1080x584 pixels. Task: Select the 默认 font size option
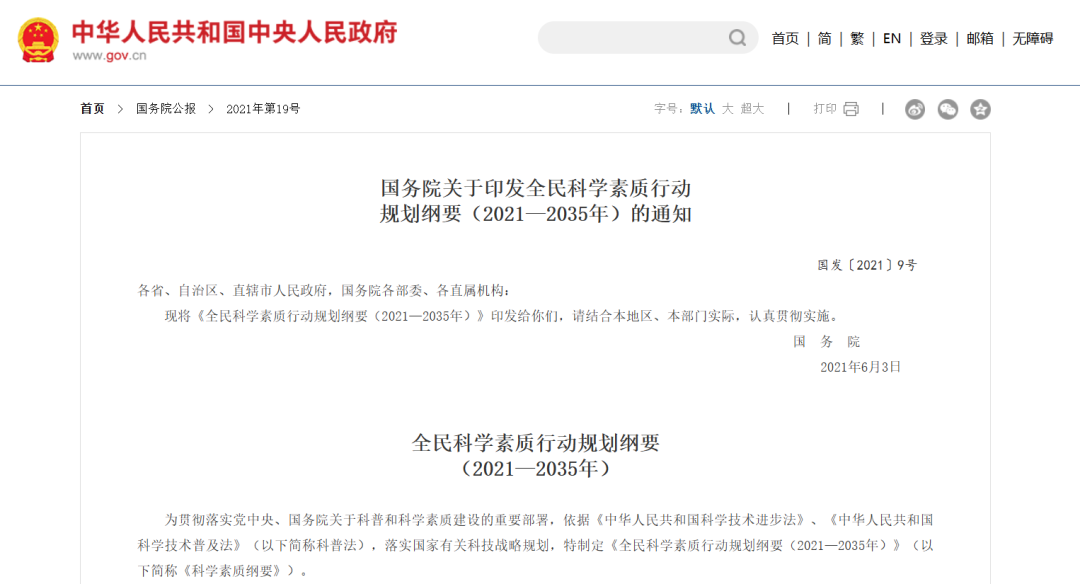pos(702,109)
